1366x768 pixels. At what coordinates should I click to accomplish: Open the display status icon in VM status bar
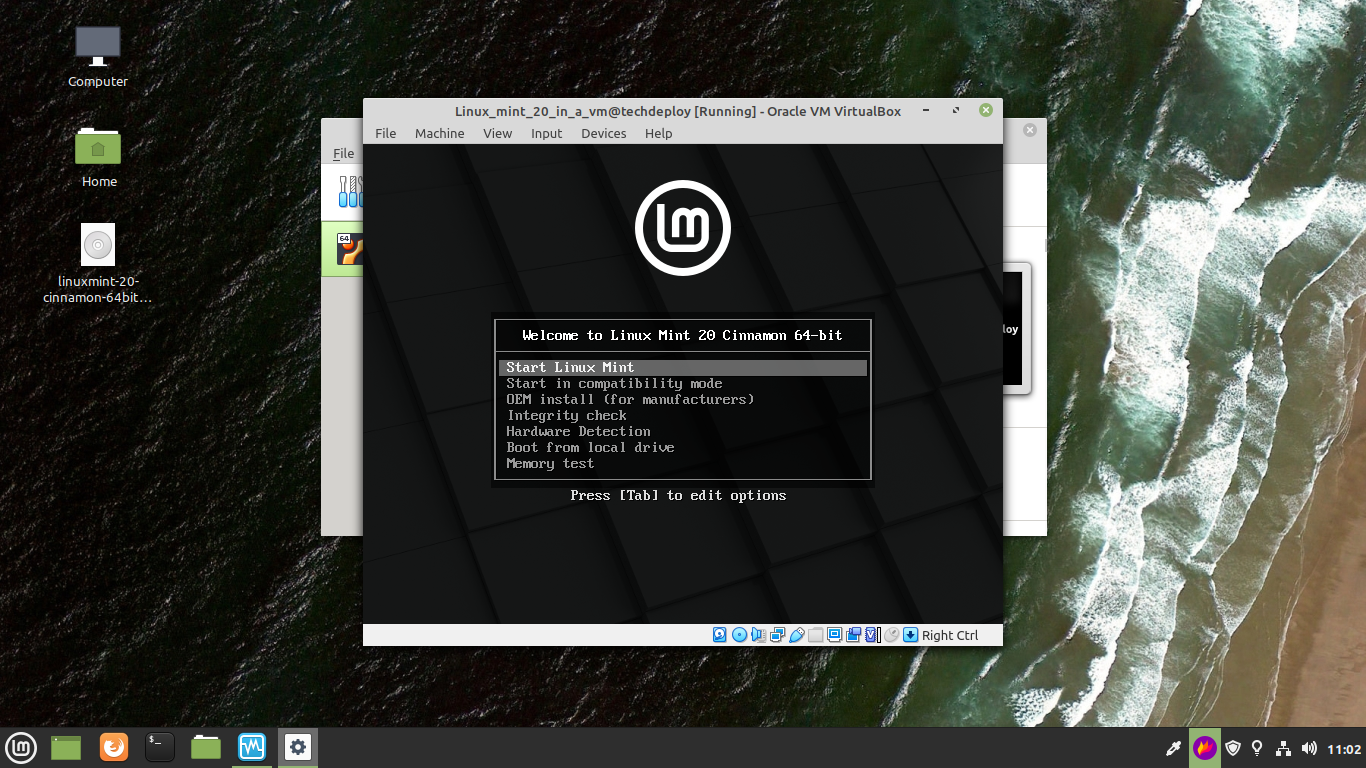pos(834,635)
